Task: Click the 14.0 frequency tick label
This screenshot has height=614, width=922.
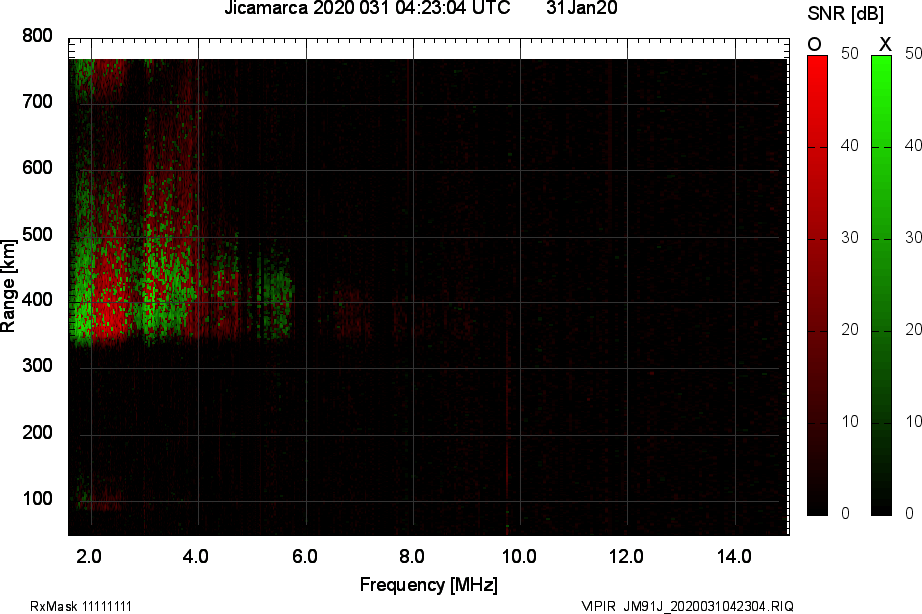Action: 733,556
